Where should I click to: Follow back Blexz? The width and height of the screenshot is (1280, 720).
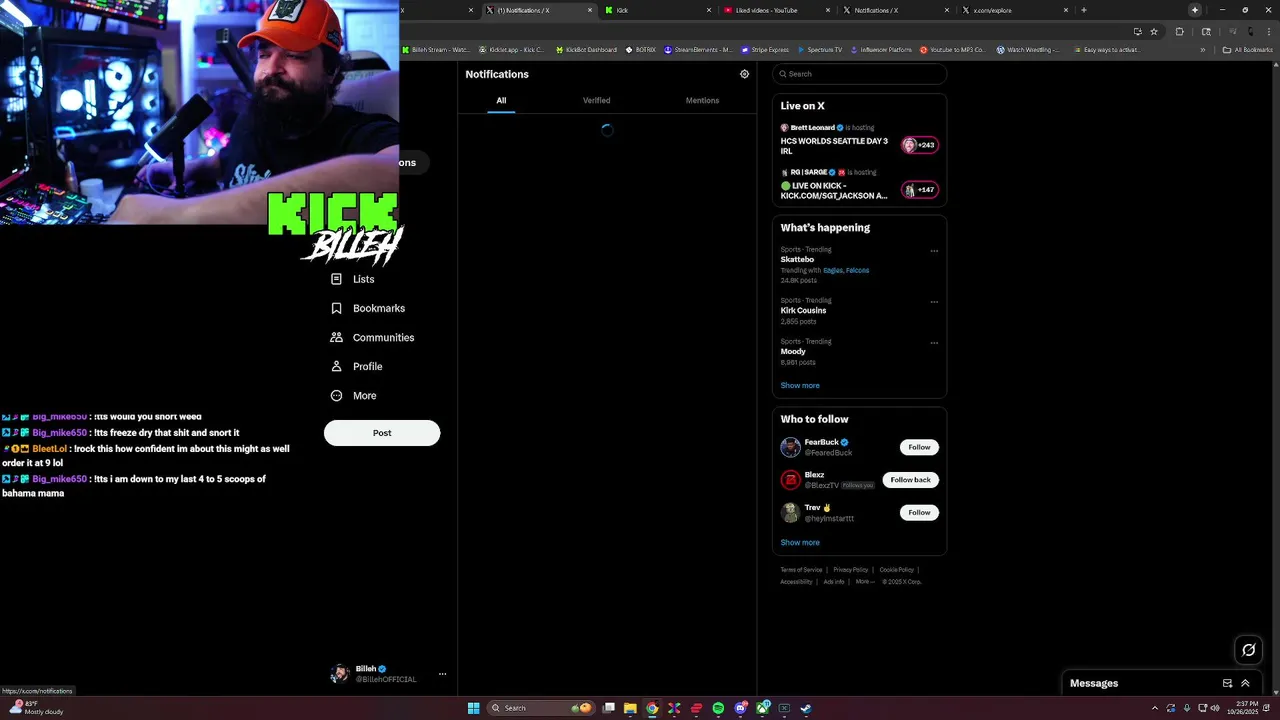click(910, 480)
